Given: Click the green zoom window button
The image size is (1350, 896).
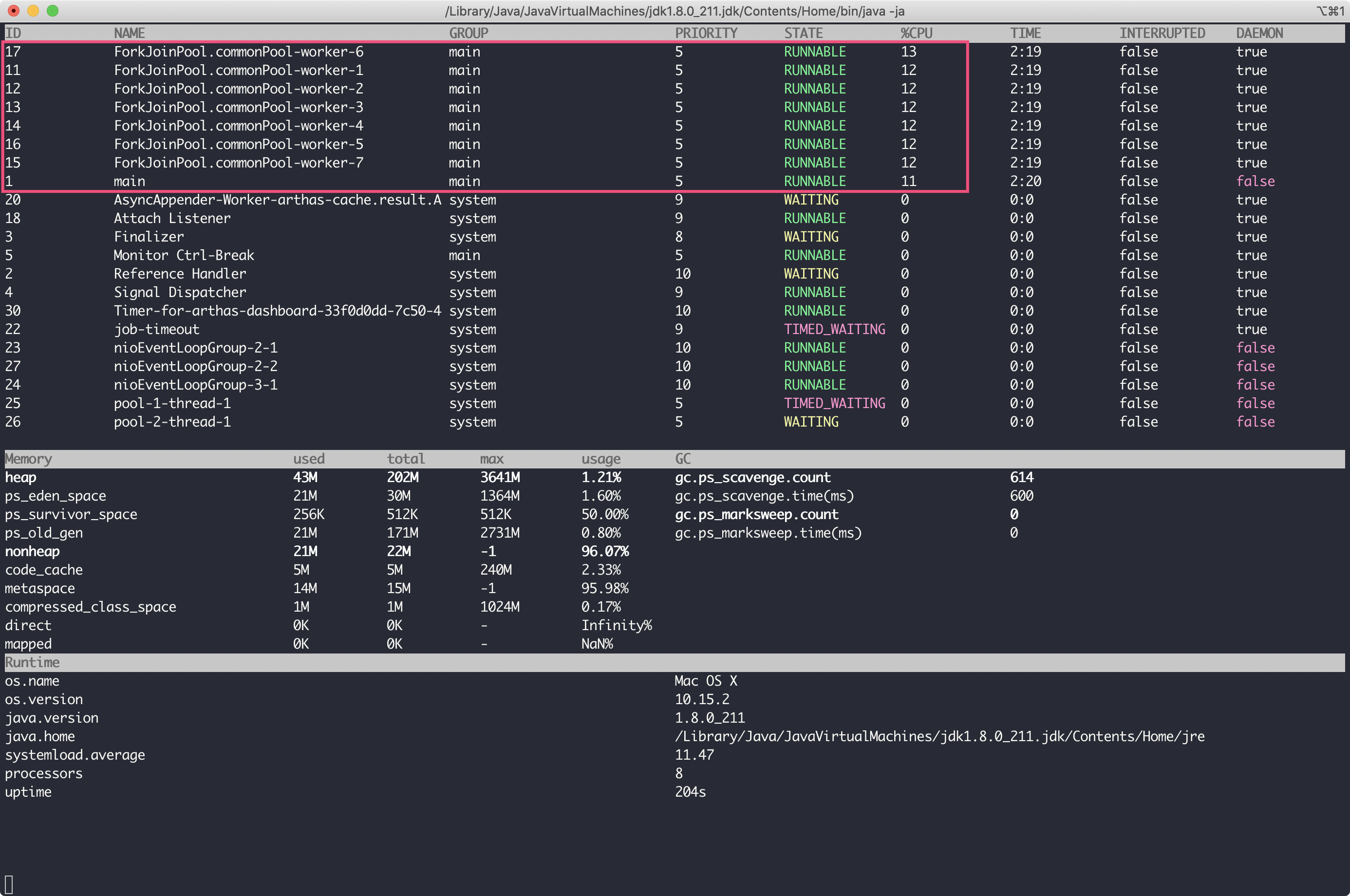Looking at the screenshot, I should point(53,10).
